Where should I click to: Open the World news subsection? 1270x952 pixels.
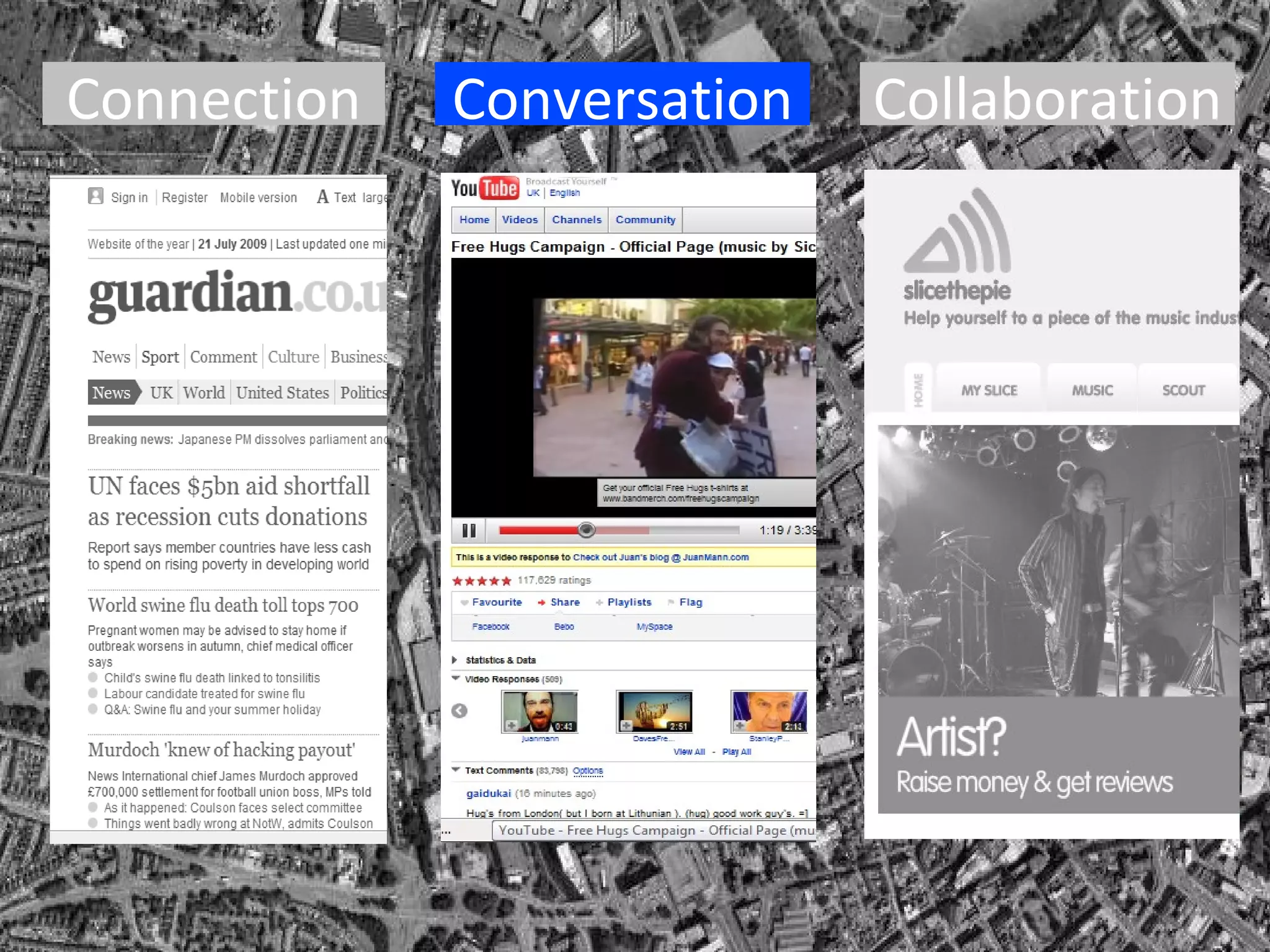click(204, 393)
